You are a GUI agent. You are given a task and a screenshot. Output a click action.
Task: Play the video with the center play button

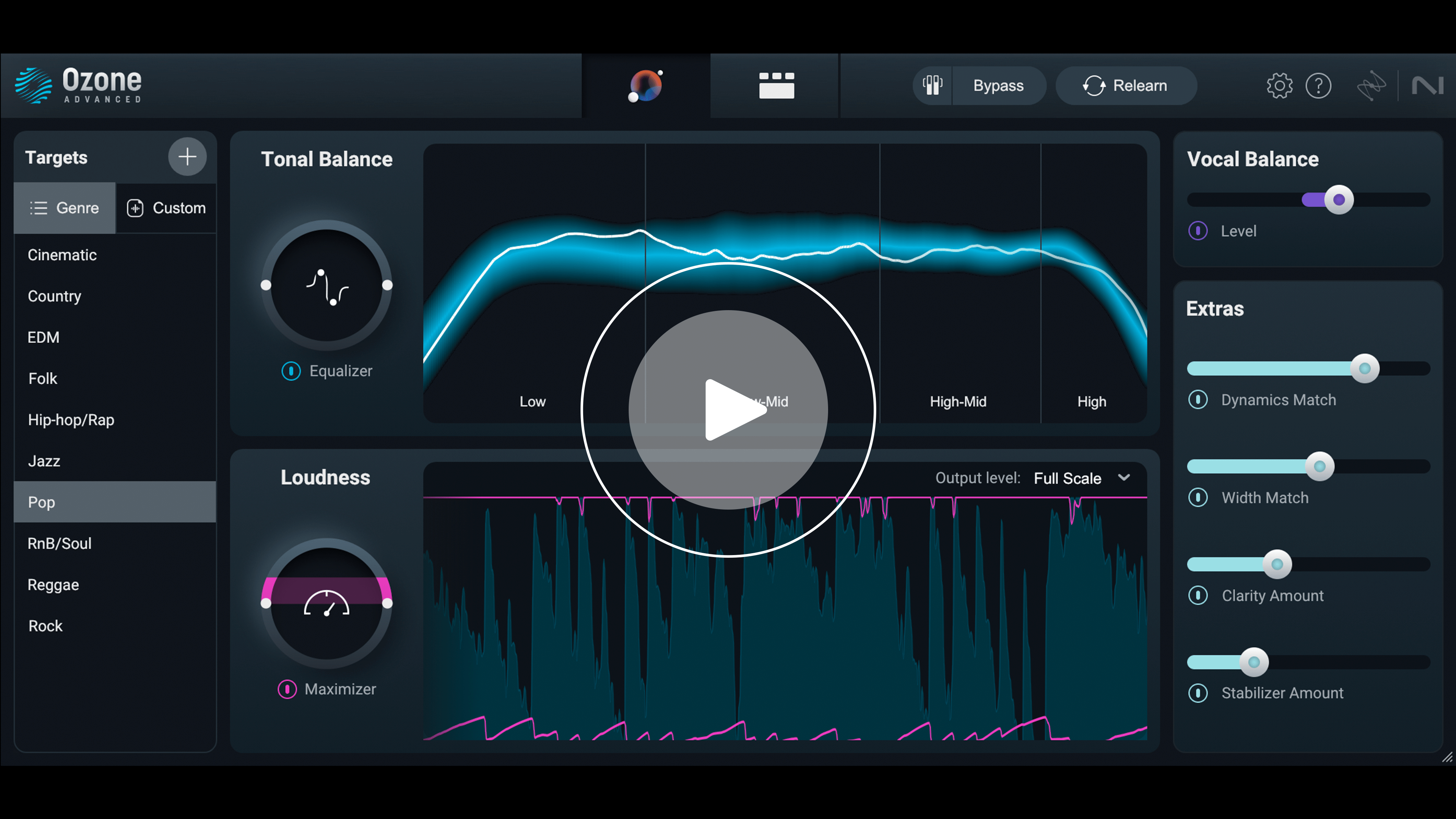click(728, 410)
